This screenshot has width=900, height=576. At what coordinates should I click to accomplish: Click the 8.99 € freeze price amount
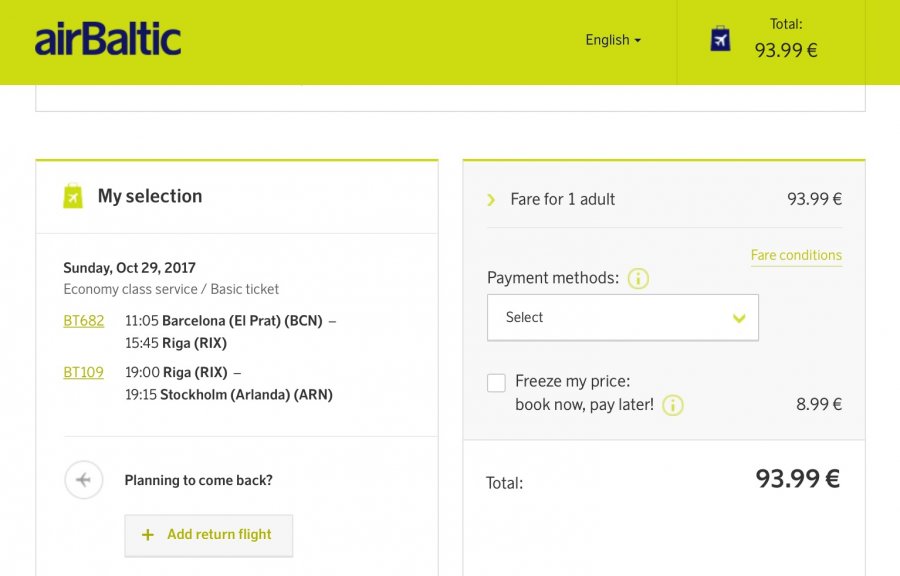pyautogui.click(x=819, y=404)
